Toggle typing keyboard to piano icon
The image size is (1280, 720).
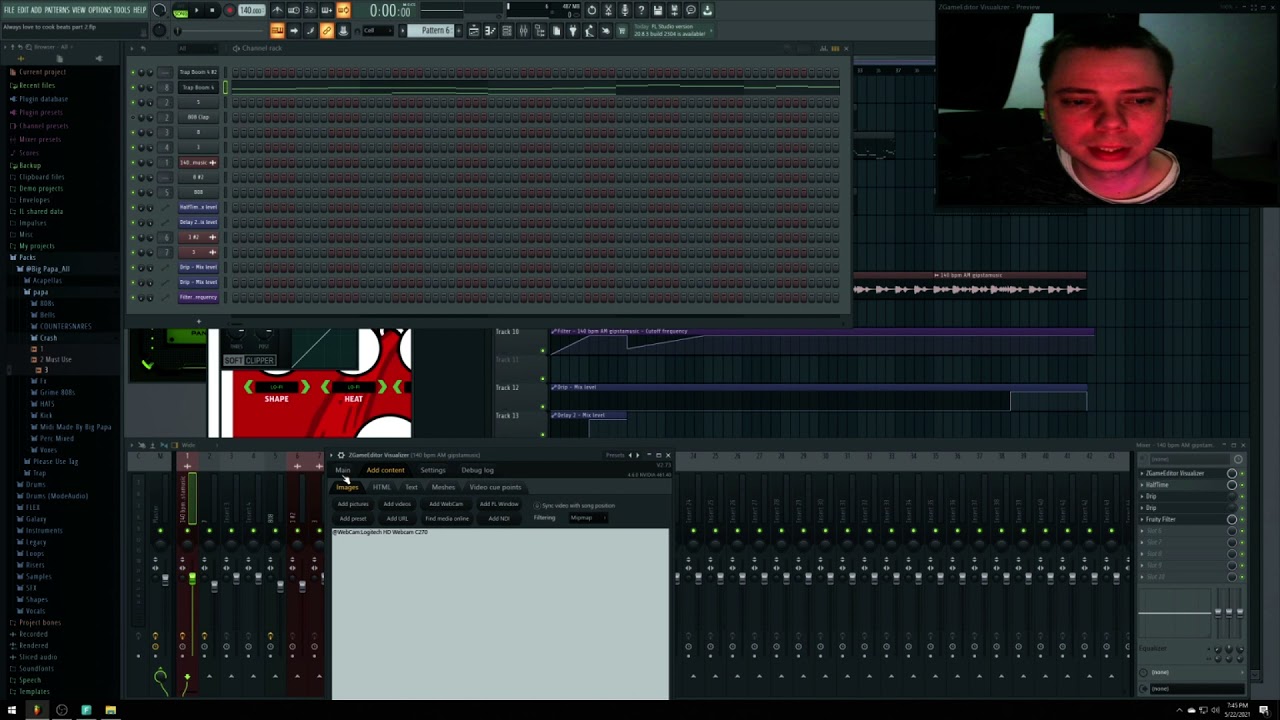click(x=277, y=31)
